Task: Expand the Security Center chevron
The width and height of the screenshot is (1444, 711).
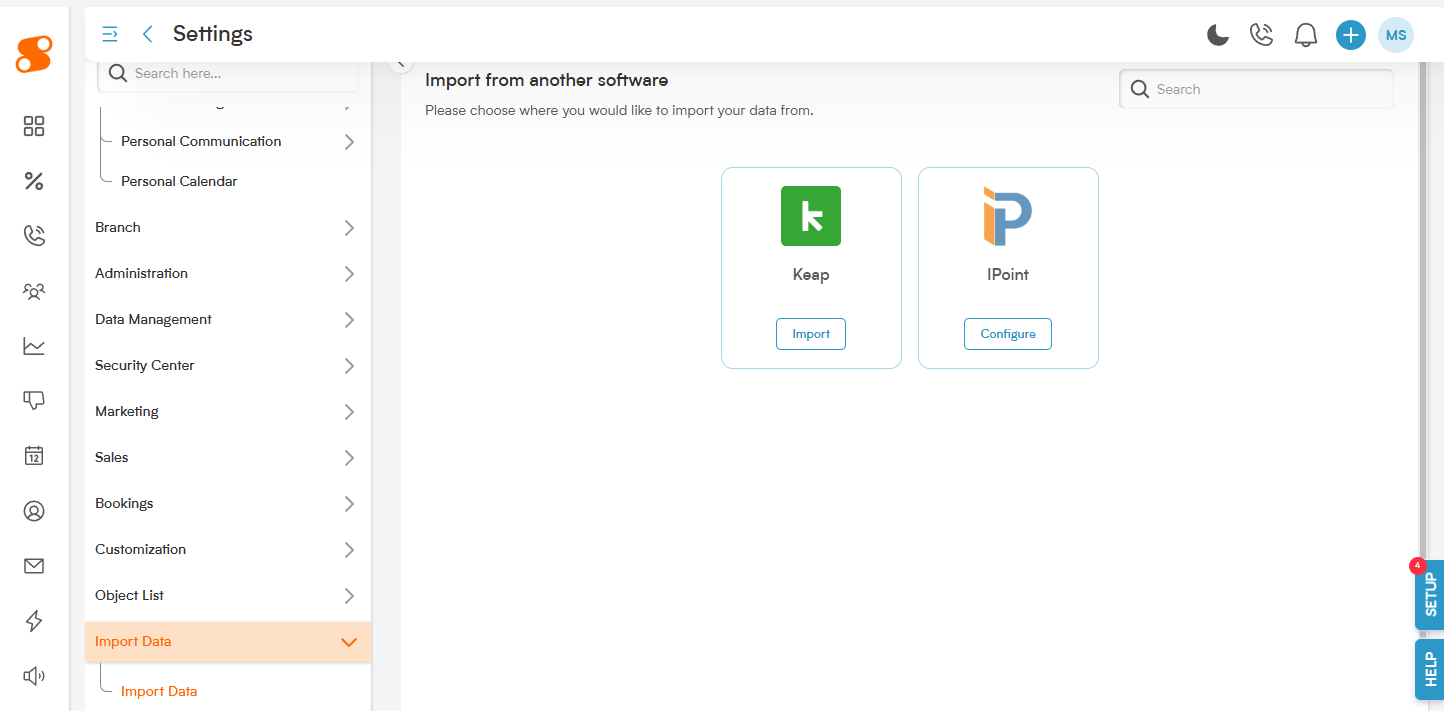Action: click(x=349, y=366)
